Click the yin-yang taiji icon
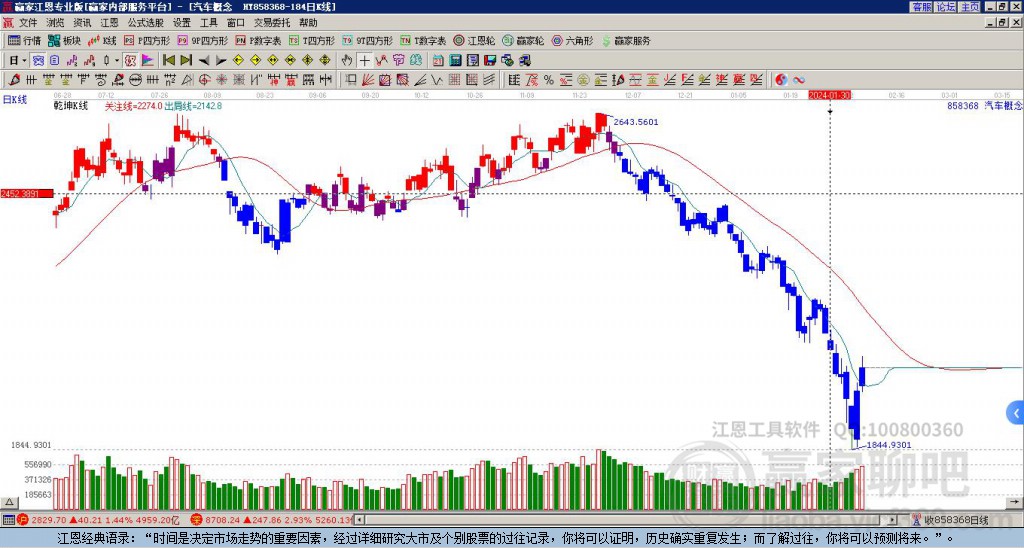 pyautogui.click(x=781, y=80)
